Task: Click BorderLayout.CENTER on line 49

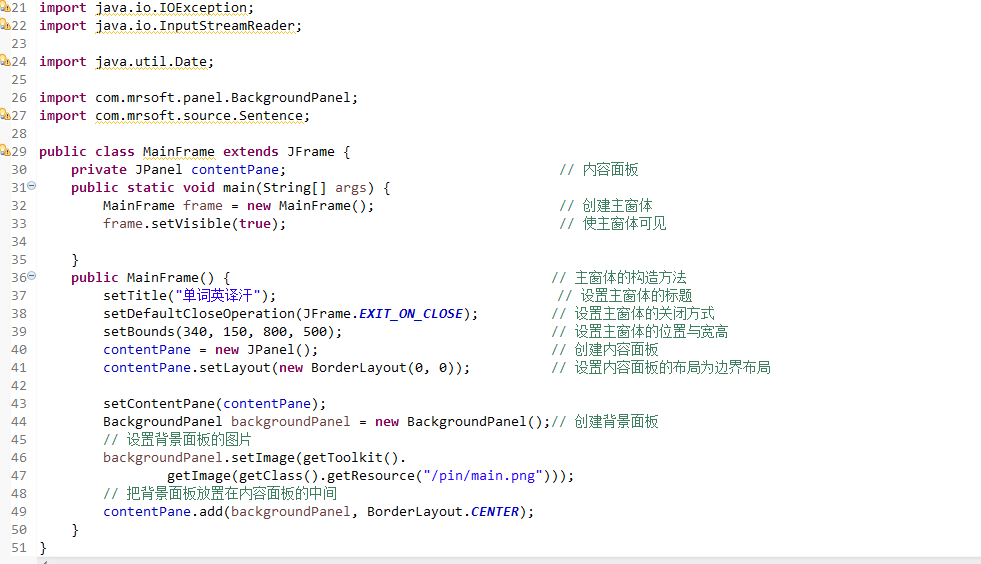Action: pos(443,512)
